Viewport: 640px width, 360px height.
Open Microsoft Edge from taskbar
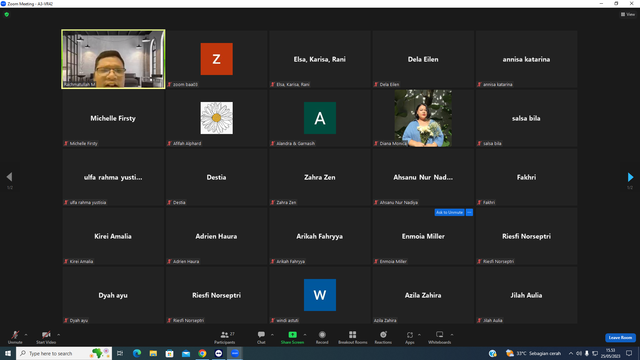tap(137, 353)
